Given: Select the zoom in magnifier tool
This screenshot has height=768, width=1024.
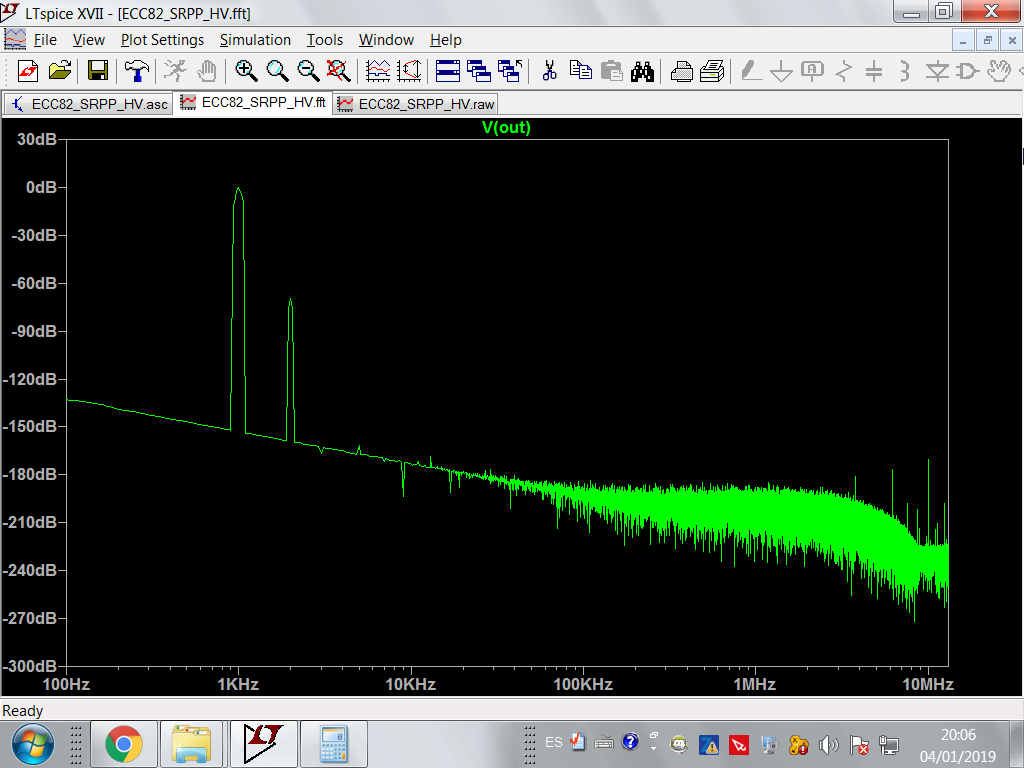Looking at the screenshot, I should 246,71.
